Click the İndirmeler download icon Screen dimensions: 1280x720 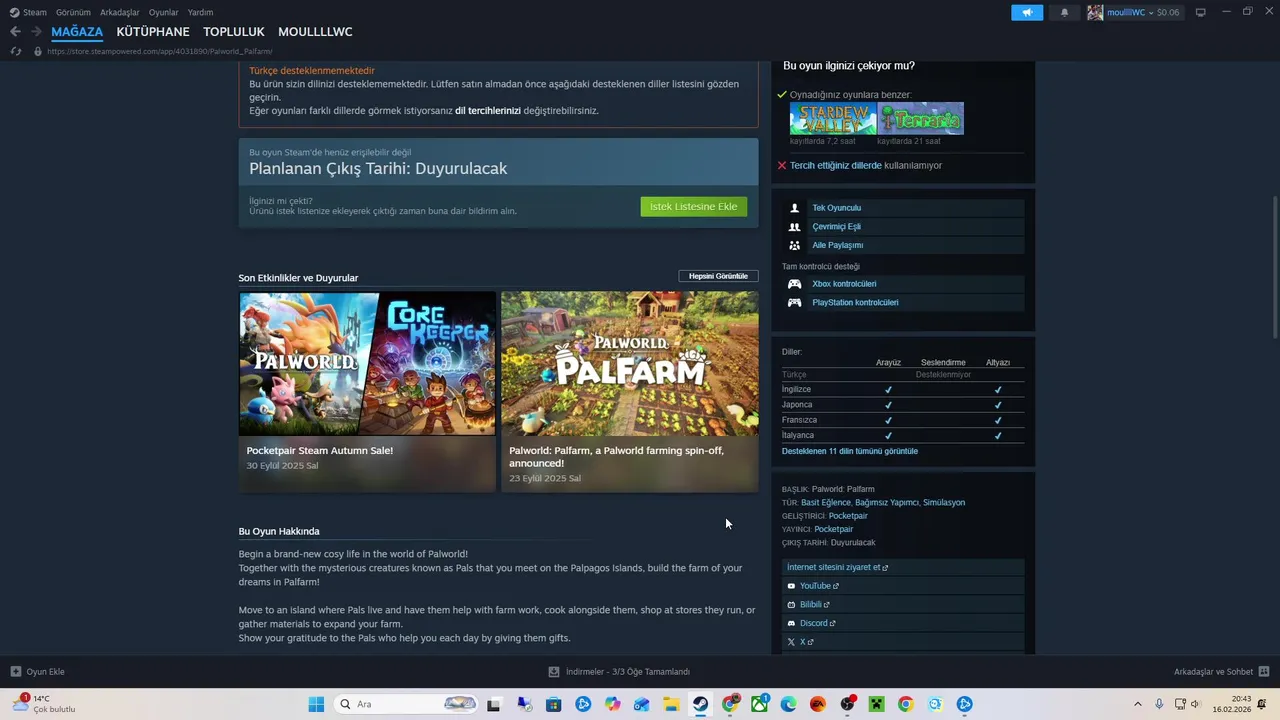554,672
